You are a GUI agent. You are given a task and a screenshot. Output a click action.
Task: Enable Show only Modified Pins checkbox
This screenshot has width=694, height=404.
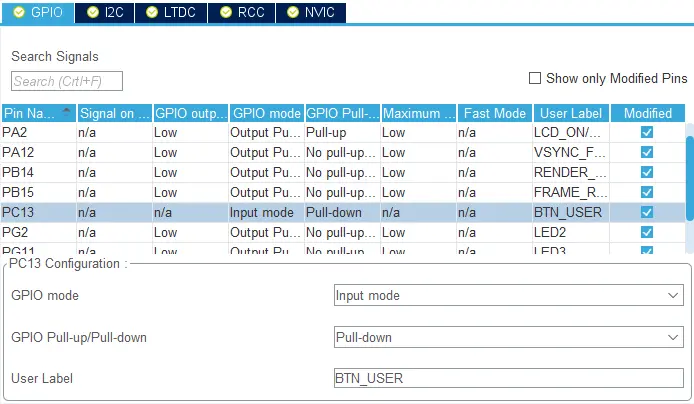tap(535, 78)
